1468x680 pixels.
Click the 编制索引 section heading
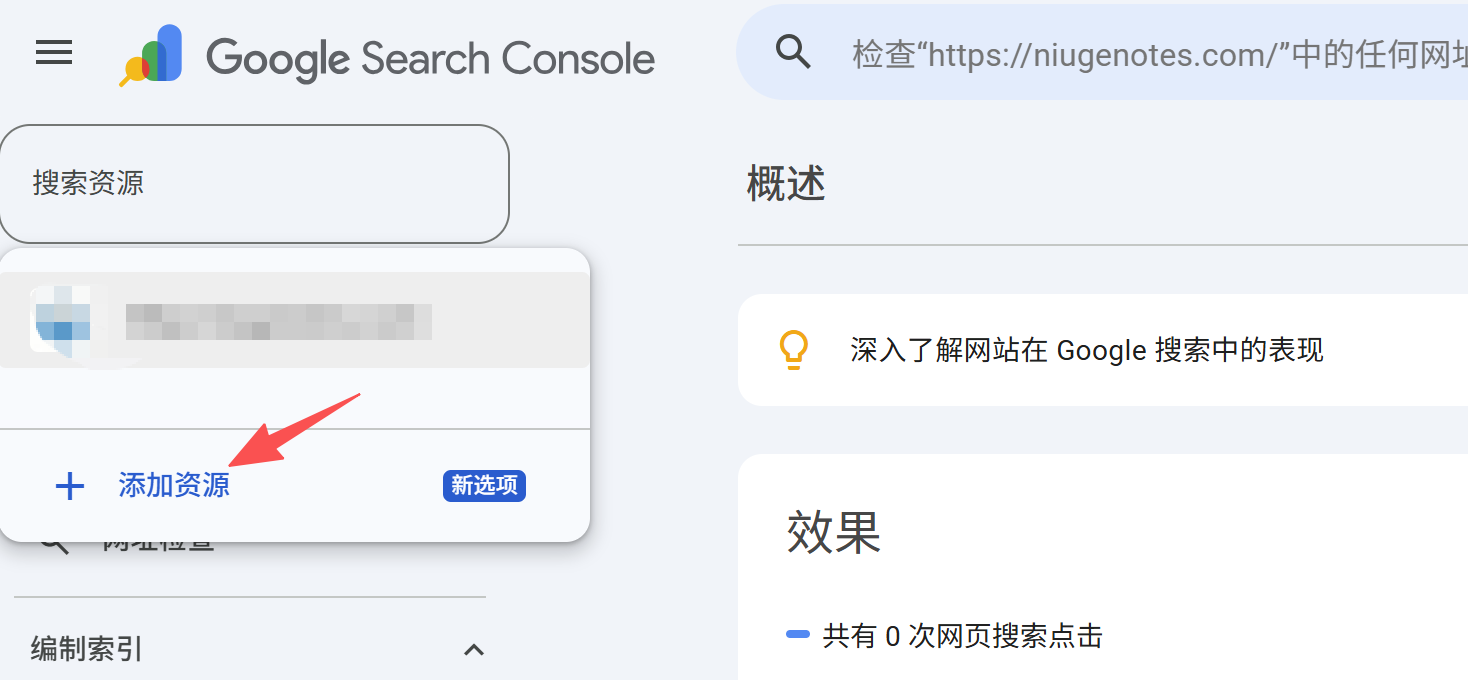coord(87,649)
